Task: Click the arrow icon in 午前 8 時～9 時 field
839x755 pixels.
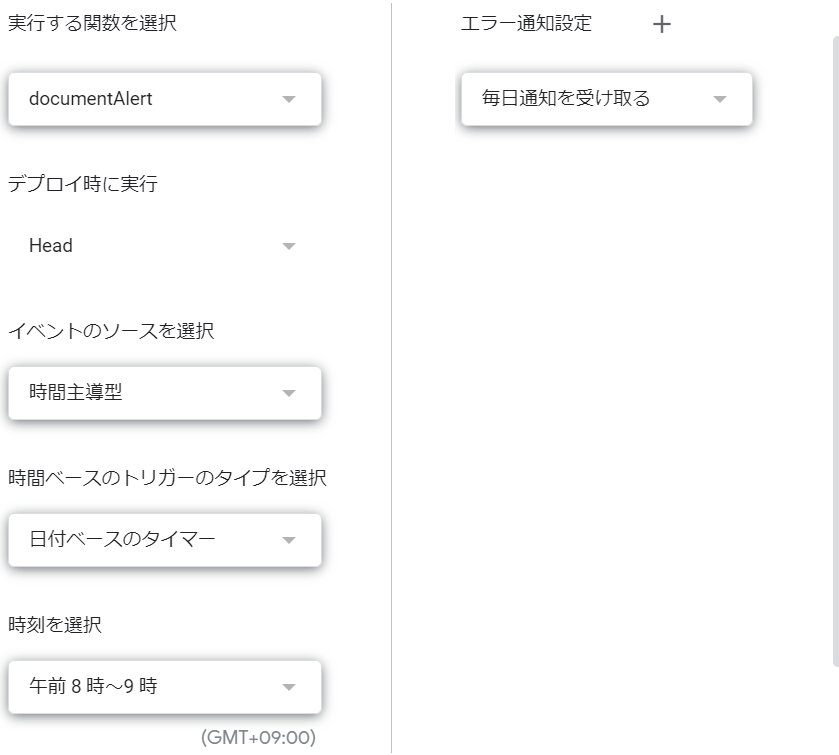Action: coord(289,687)
